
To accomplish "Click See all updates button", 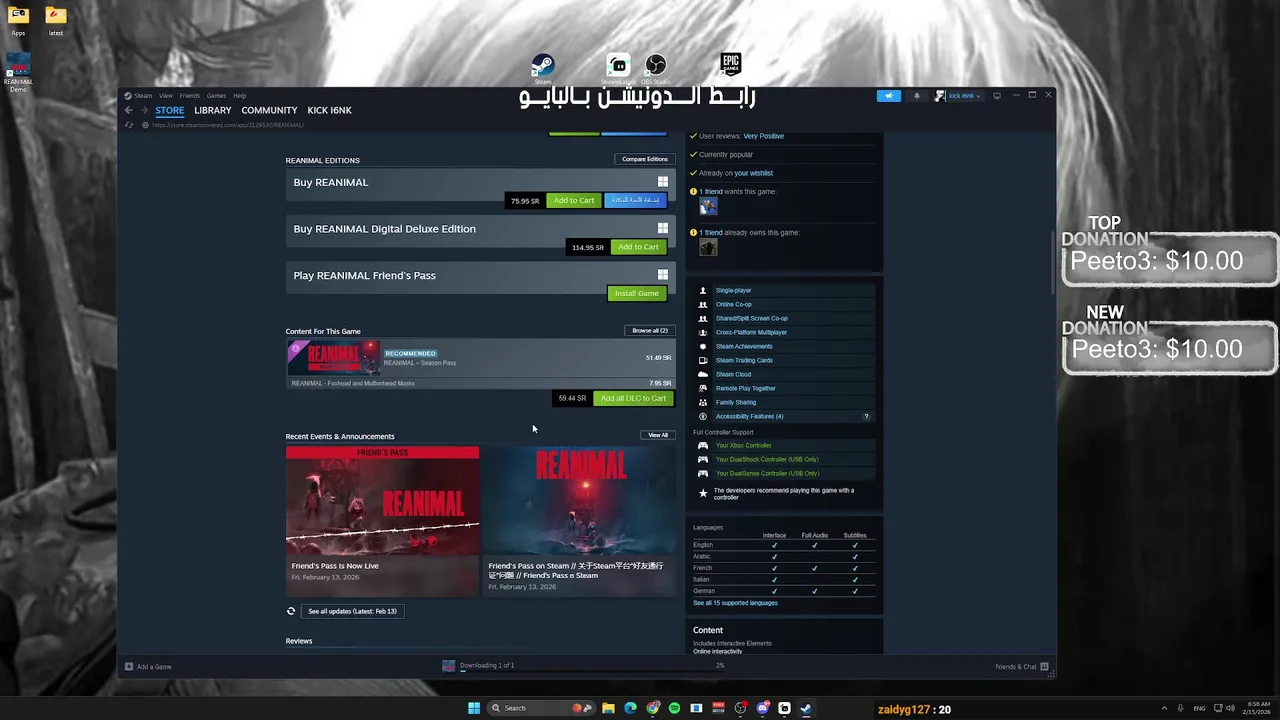I will (x=352, y=611).
